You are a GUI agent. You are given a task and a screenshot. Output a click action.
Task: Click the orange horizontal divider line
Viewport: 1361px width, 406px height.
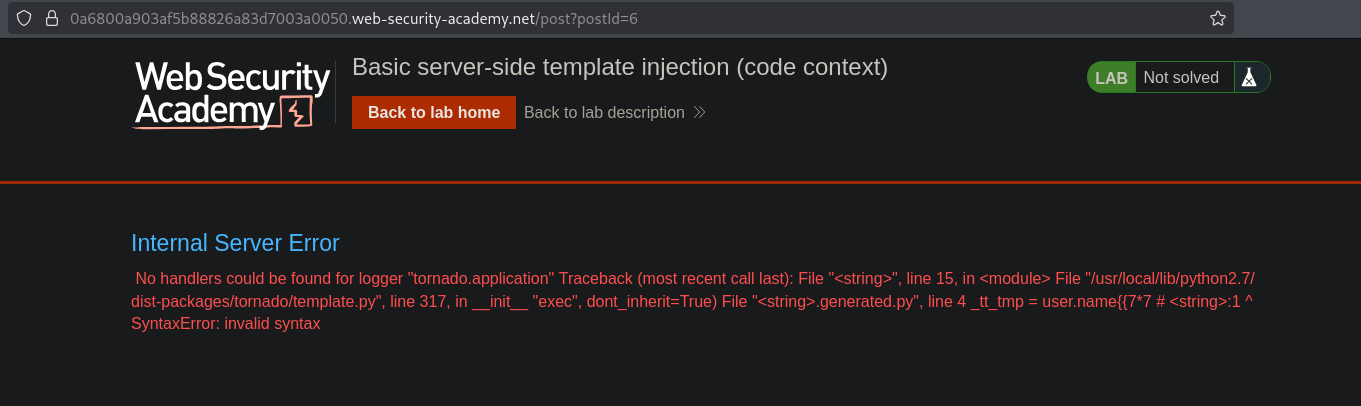coord(680,182)
